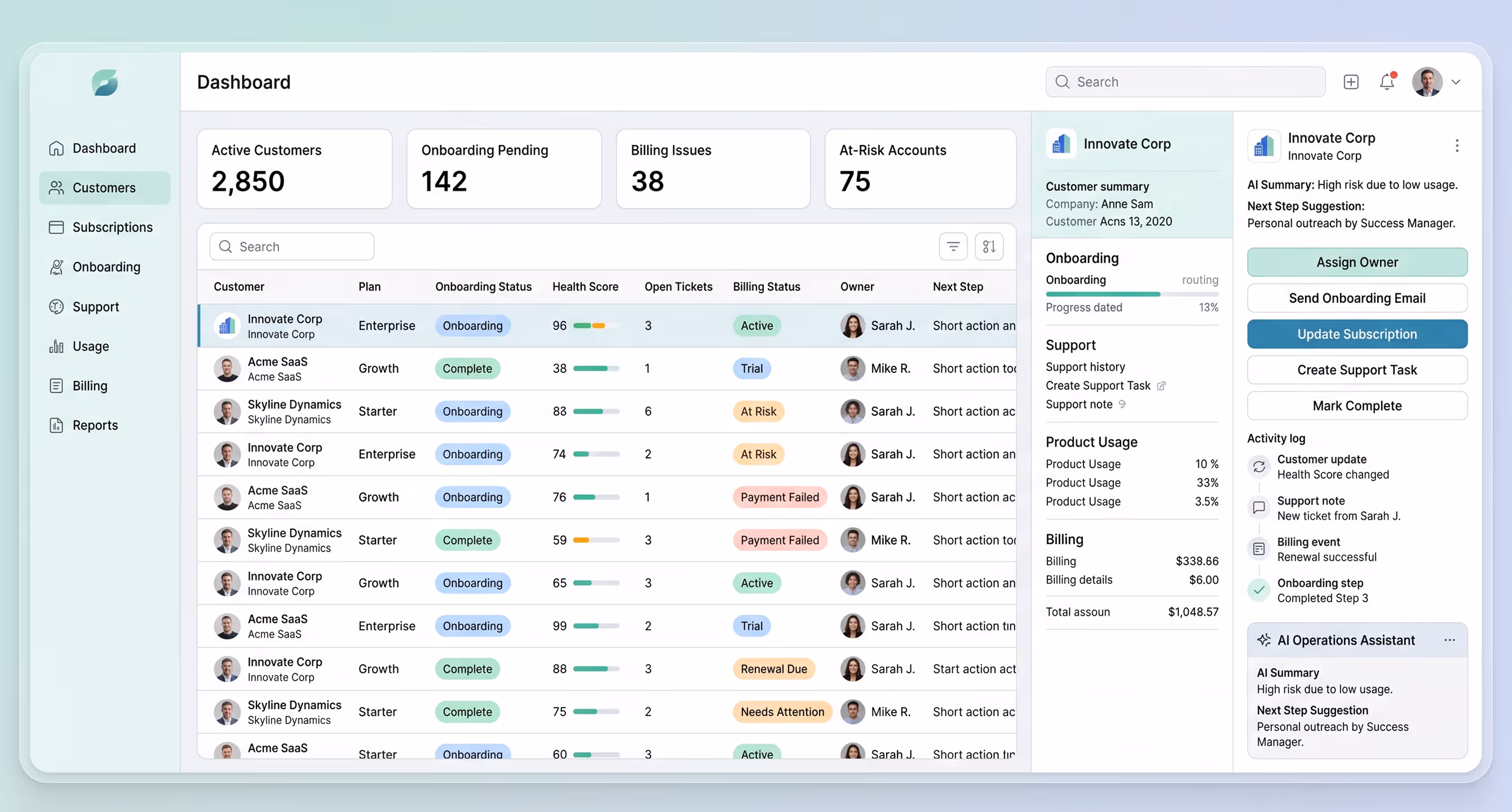Click the Needs Attention billing status badge

(x=782, y=712)
